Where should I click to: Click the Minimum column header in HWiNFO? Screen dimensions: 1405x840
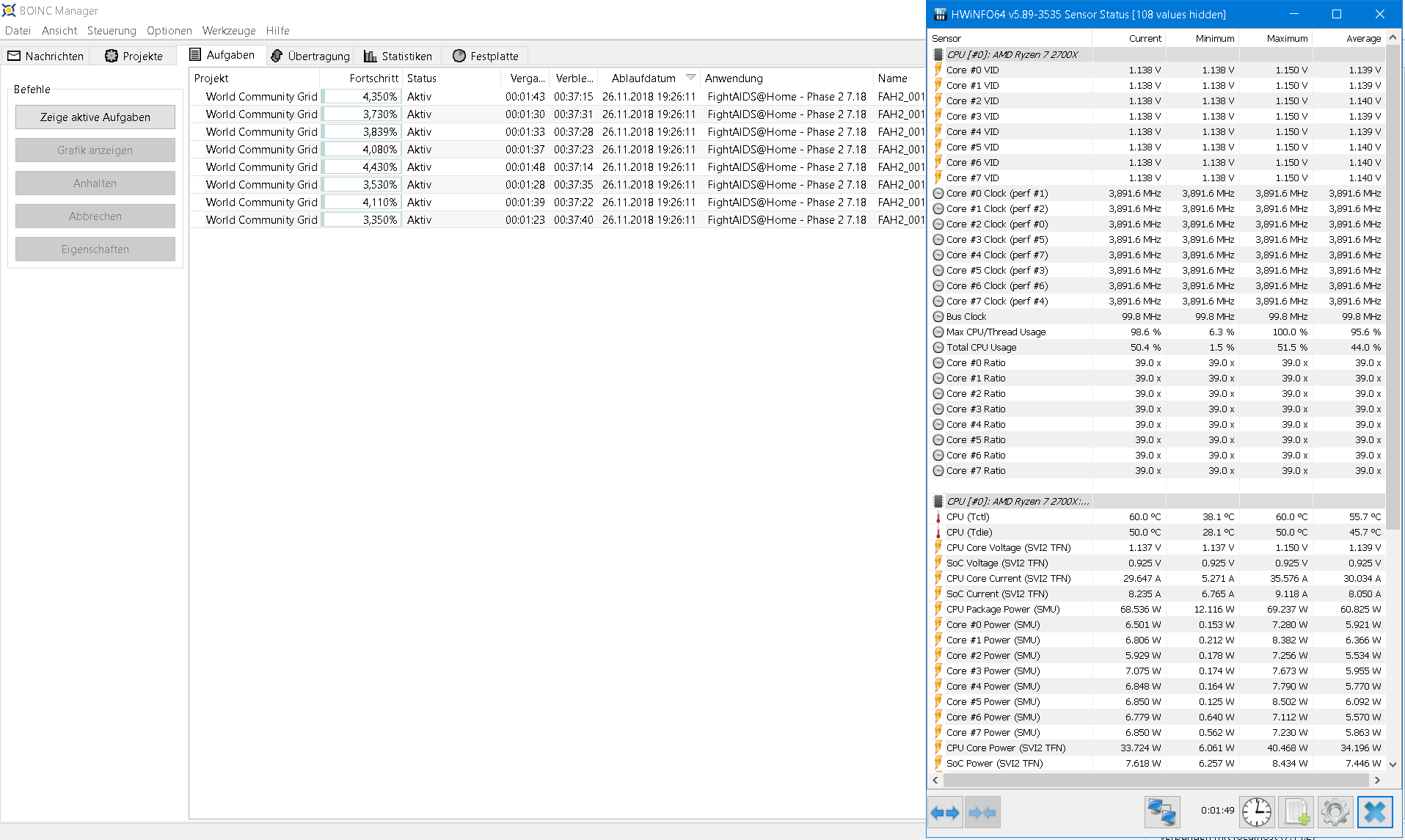pos(1202,38)
